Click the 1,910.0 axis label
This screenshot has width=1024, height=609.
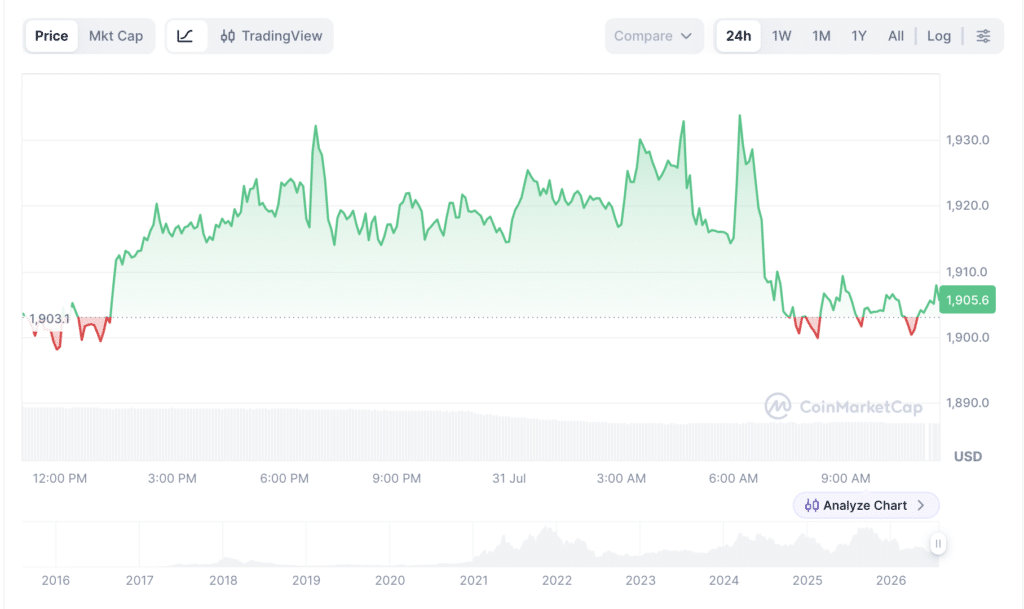click(967, 272)
